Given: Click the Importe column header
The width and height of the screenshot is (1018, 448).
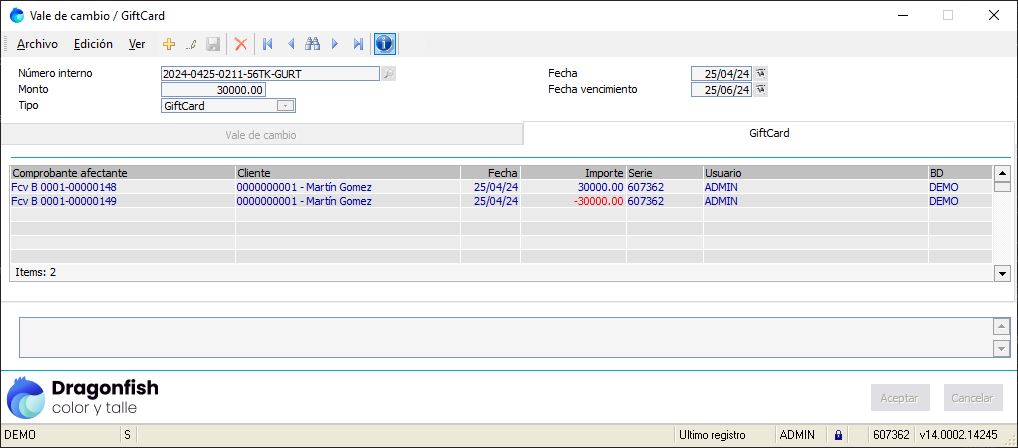Looking at the screenshot, I should 573,173.
